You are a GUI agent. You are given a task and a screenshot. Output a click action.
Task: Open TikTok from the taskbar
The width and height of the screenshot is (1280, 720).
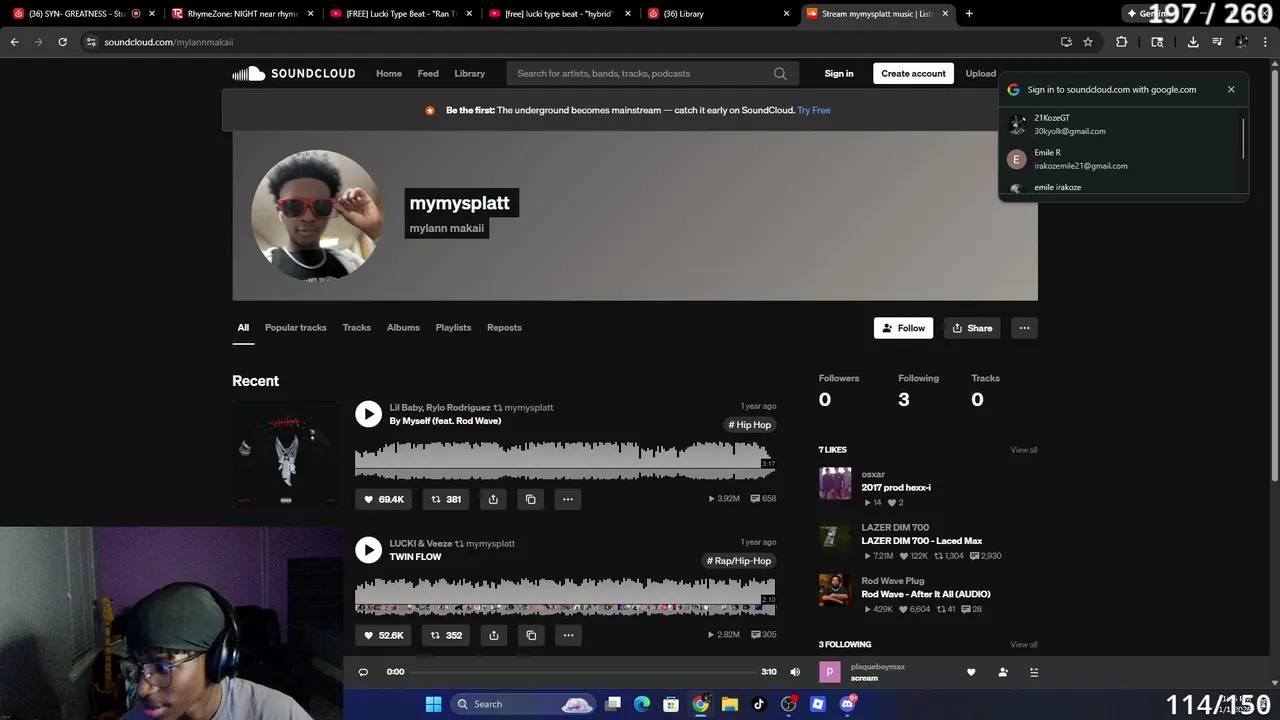759,704
